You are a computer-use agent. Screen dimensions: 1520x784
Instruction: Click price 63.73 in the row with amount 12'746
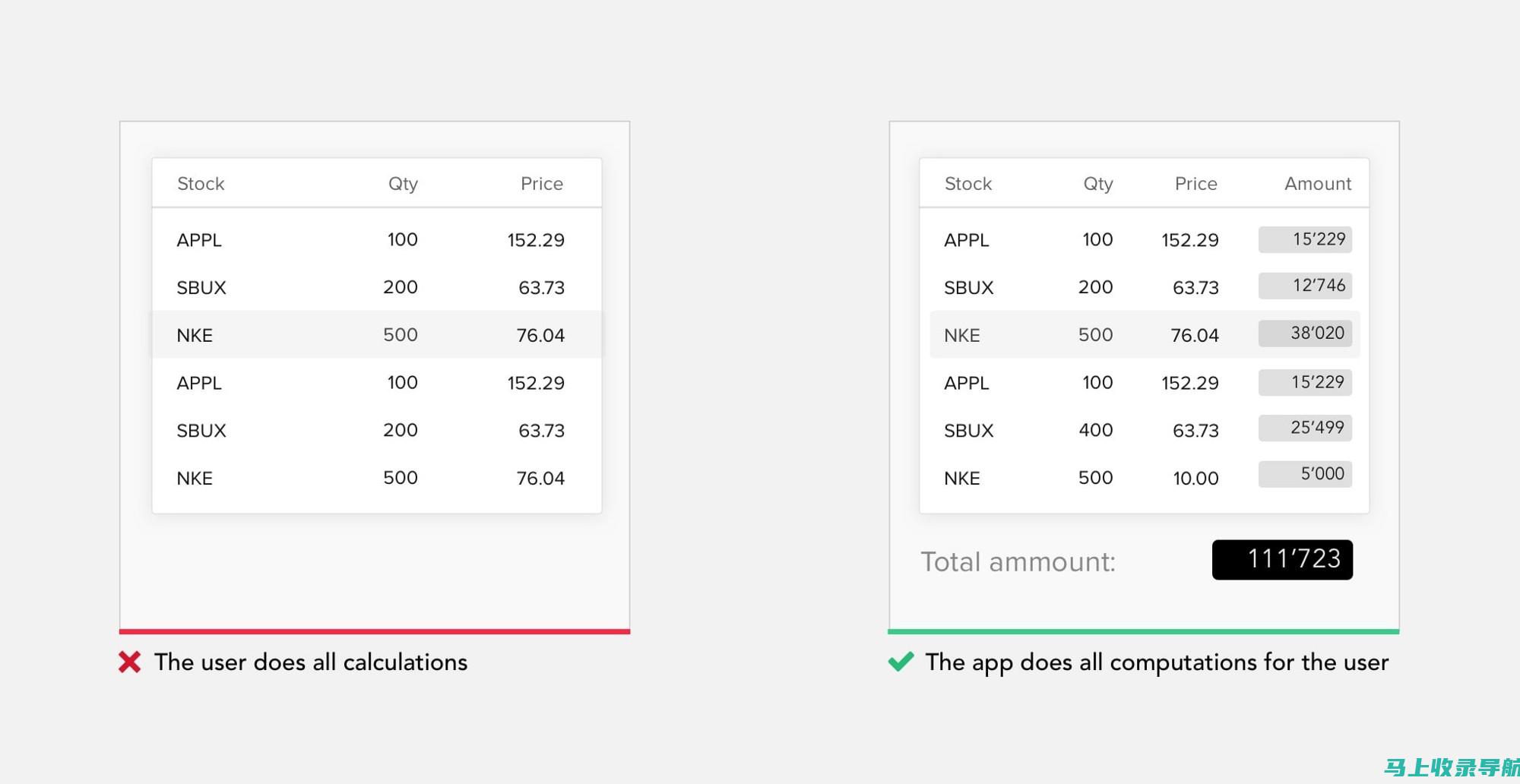click(1195, 288)
